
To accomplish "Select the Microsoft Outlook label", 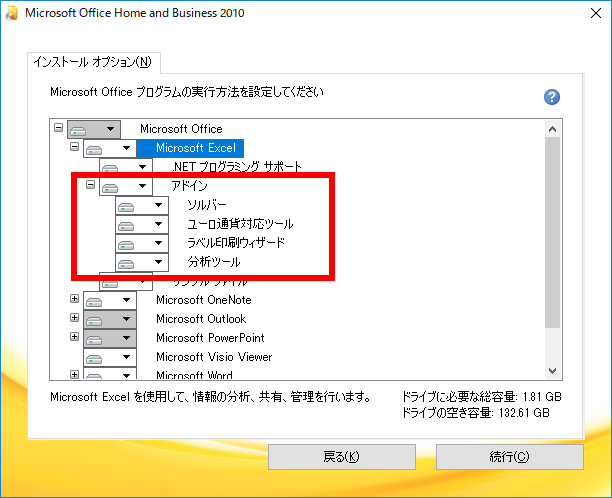I will (x=201, y=319).
